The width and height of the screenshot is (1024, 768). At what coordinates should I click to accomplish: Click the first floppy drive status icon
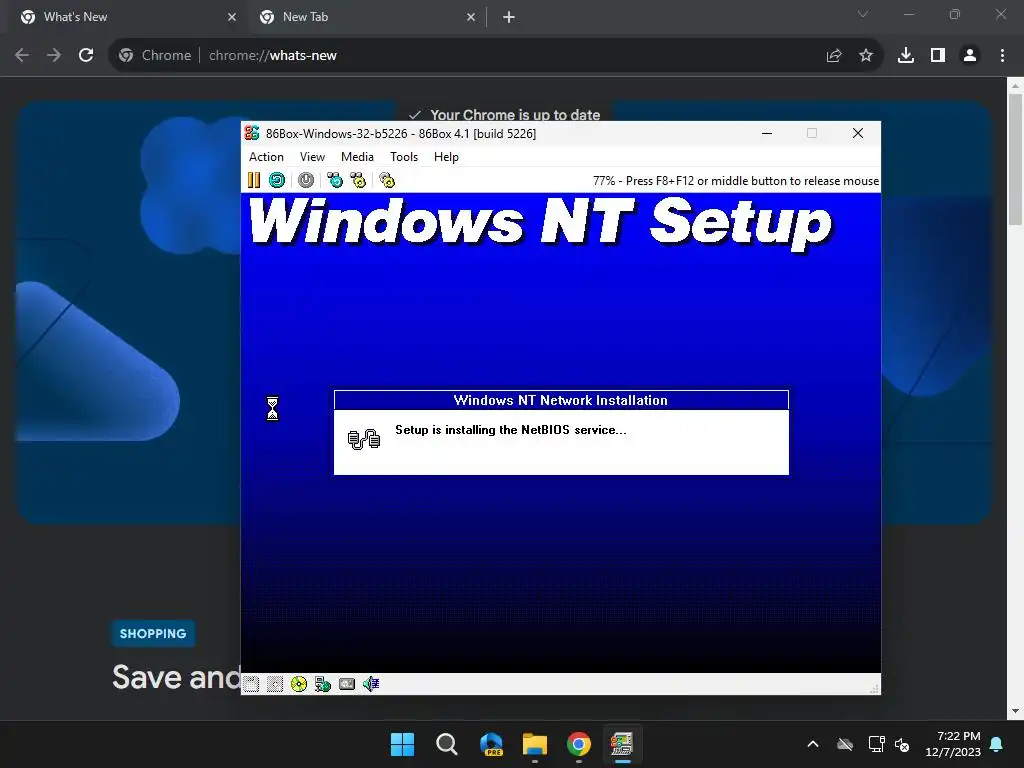pyautogui.click(x=251, y=684)
